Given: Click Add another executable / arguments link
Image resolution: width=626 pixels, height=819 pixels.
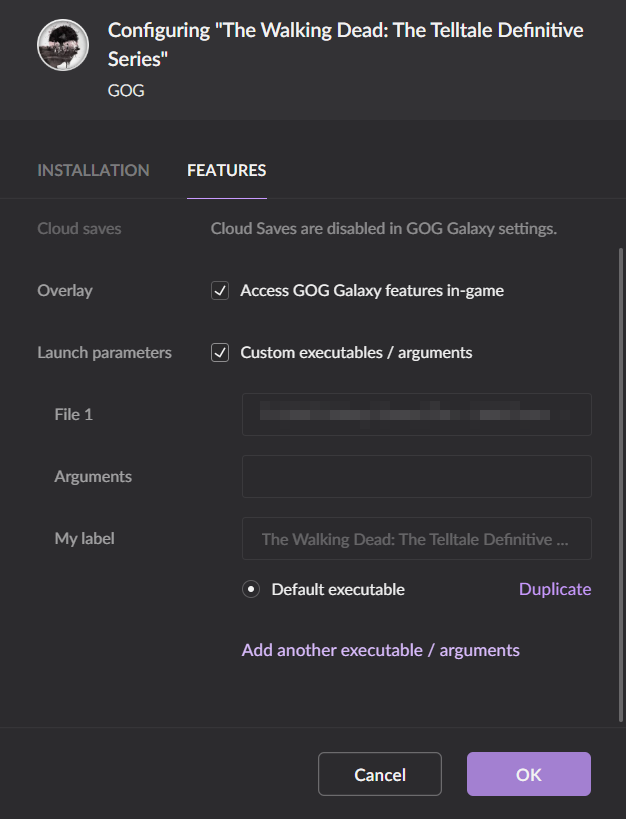Looking at the screenshot, I should [x=380, y=650].
